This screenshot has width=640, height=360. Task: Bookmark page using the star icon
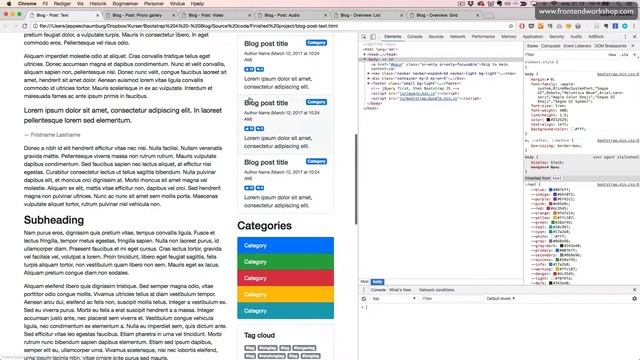pos(511,26)
